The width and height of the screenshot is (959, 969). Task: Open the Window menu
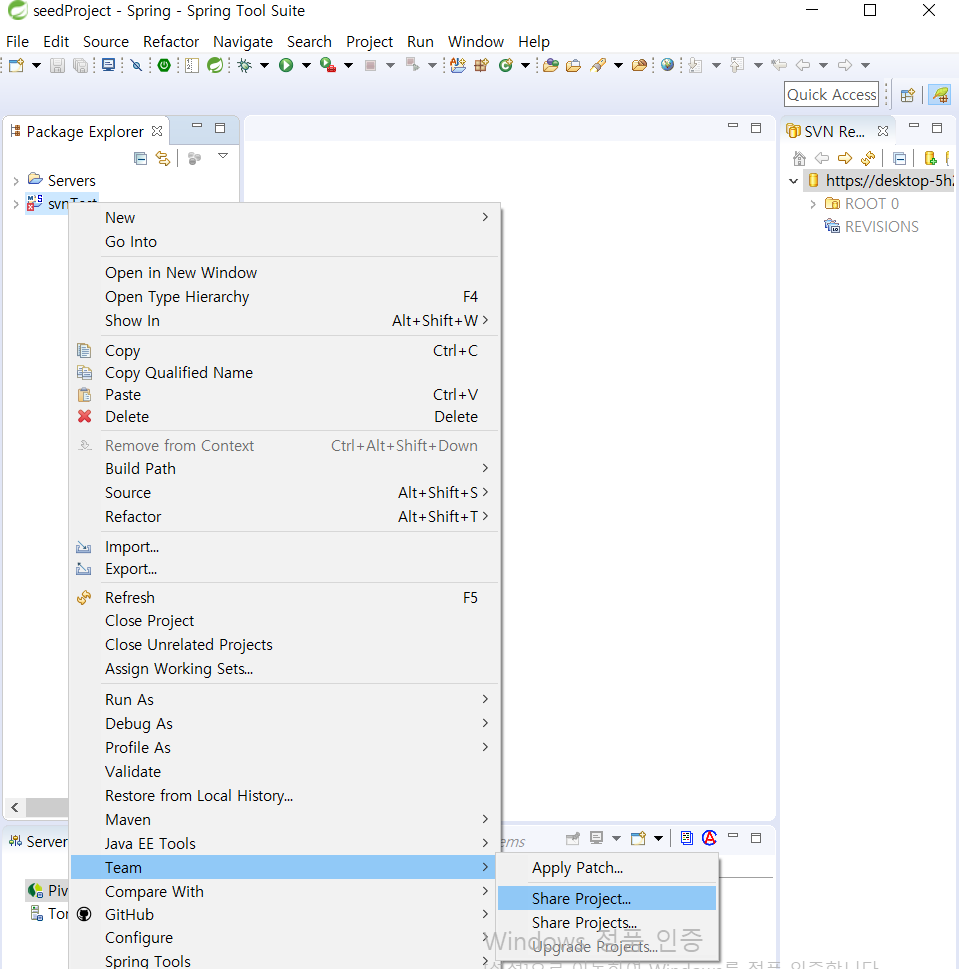coord(476,41)
